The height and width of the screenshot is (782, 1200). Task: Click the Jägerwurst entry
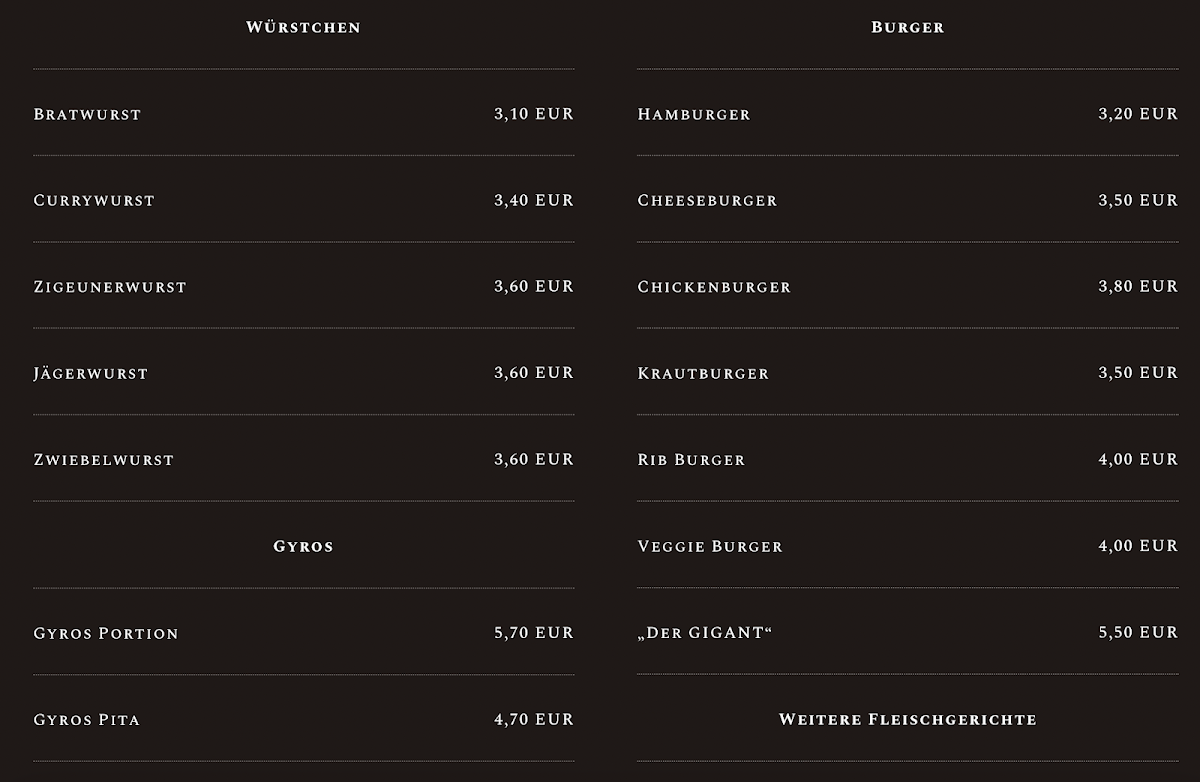click(x=91, y=373)
